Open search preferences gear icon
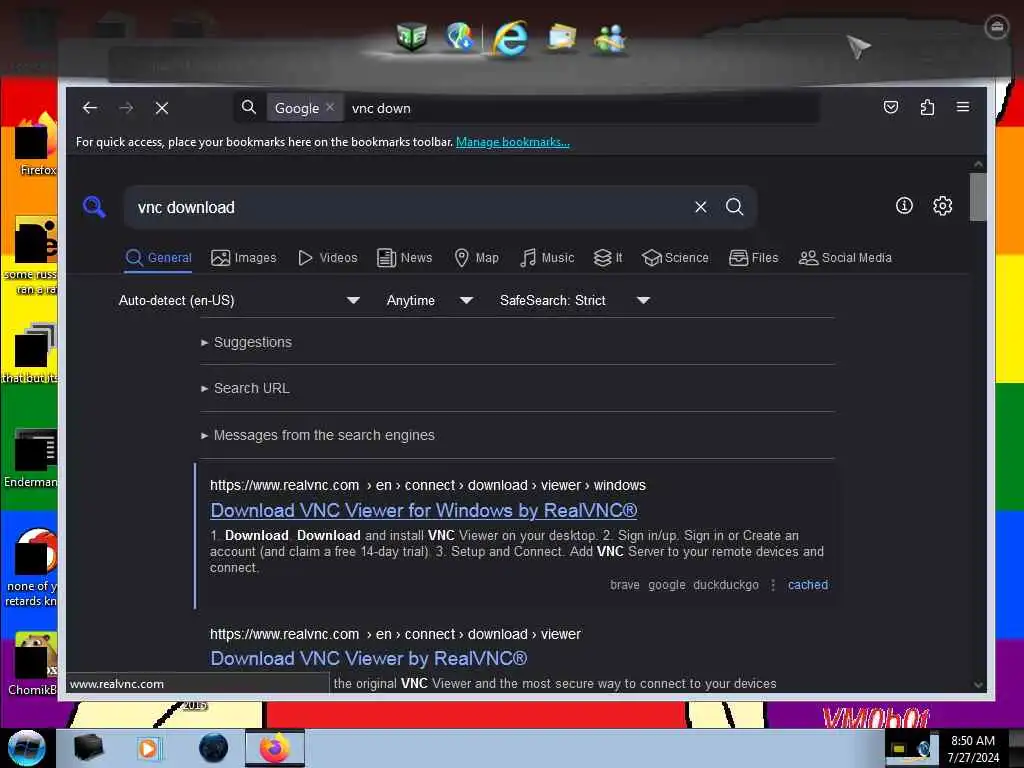Image resolution: width=1024 pixels, height=768 pixels. [942, 206]
